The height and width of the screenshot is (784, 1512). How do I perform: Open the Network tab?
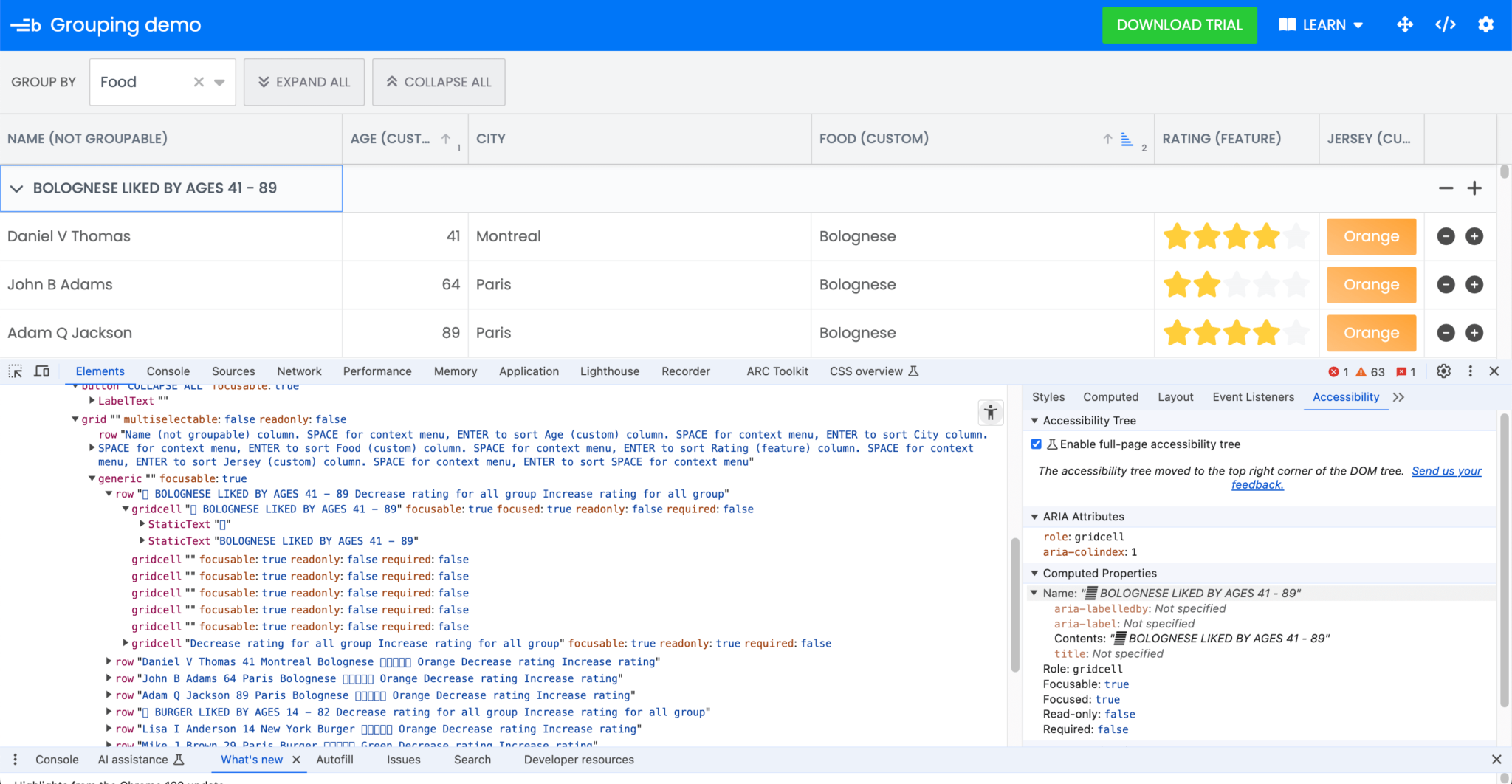pos(299,371)
